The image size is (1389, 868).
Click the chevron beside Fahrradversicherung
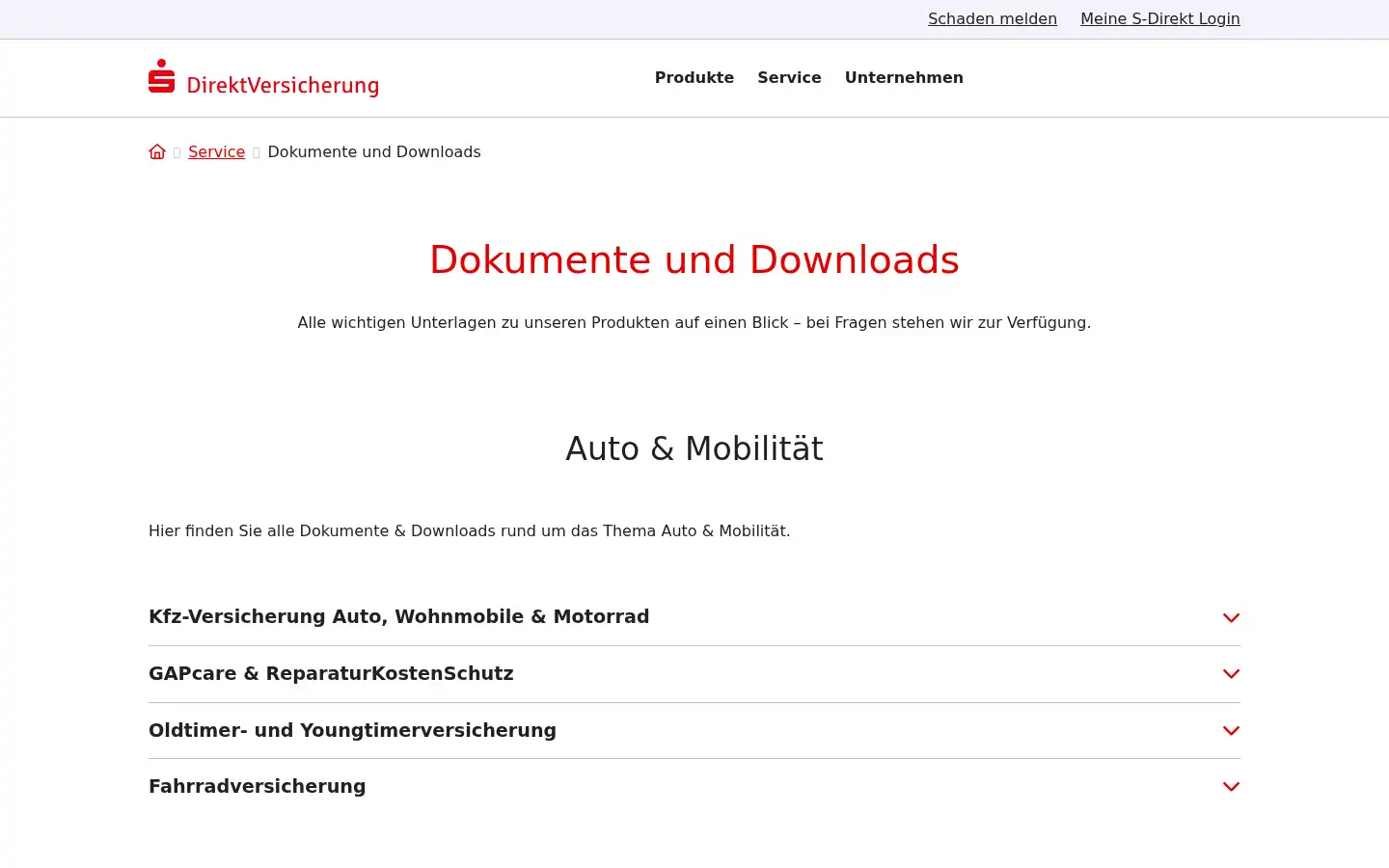1231,787
